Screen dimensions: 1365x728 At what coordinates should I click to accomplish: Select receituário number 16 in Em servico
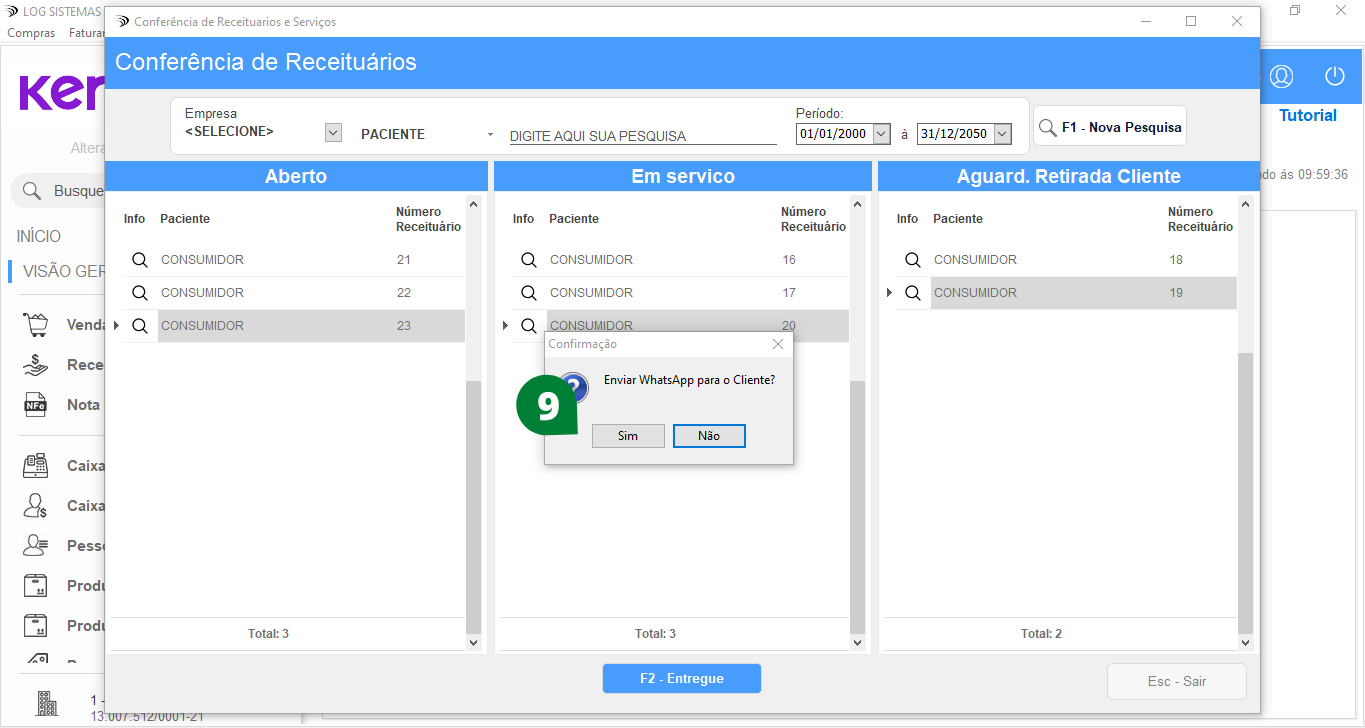(789, 260)
